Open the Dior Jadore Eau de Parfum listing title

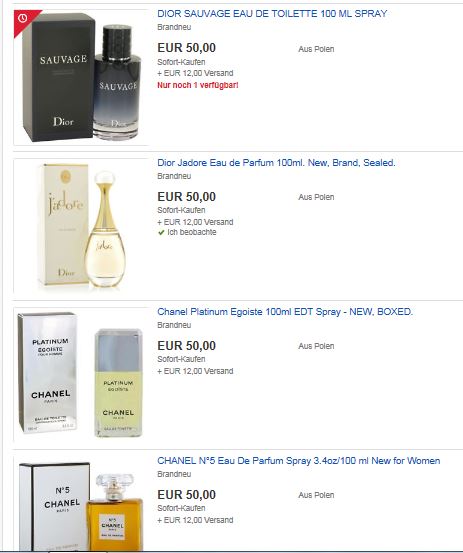(276, 163)
